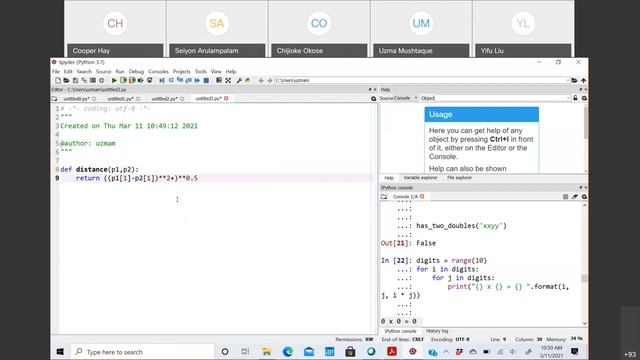640x360 pixels.
Task: Expand the Help Object combo box
Action: [568, 98]
